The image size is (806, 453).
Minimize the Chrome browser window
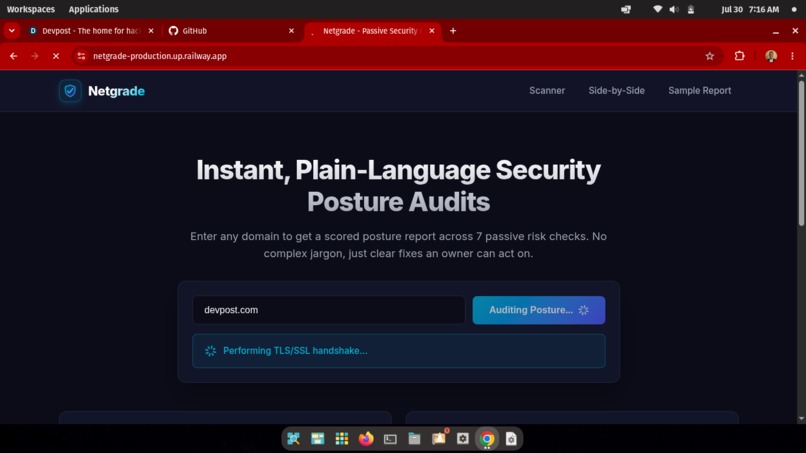pos(776,31)
